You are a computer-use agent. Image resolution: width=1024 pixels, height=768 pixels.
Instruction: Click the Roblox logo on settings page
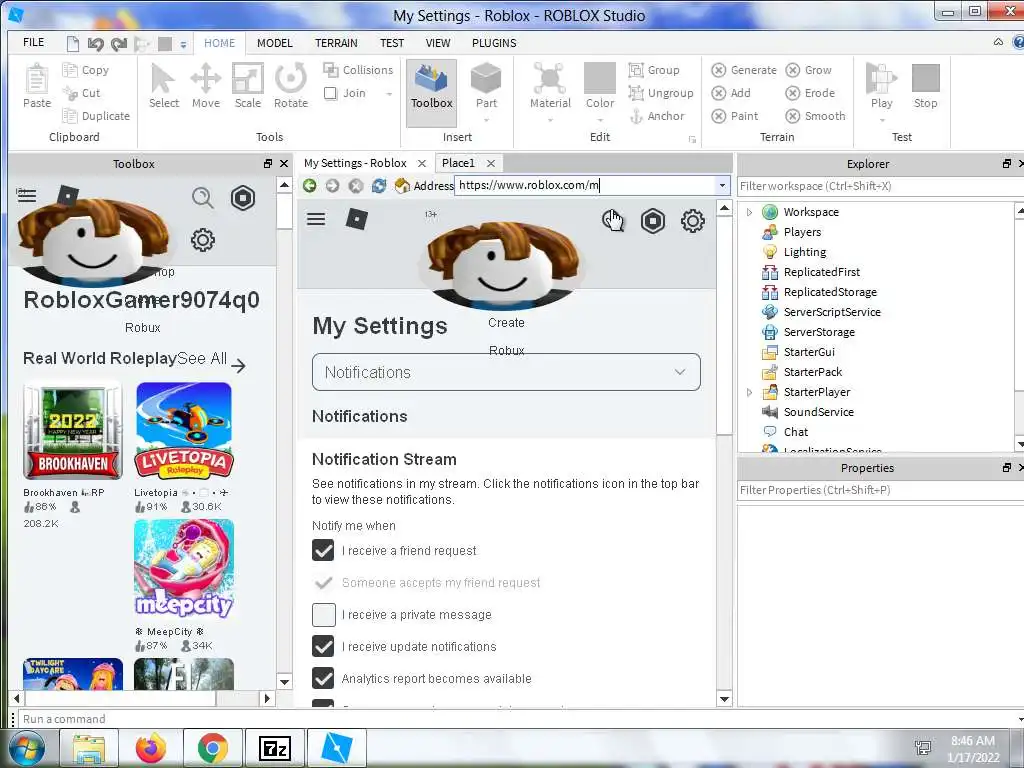[x=357, y=219]
